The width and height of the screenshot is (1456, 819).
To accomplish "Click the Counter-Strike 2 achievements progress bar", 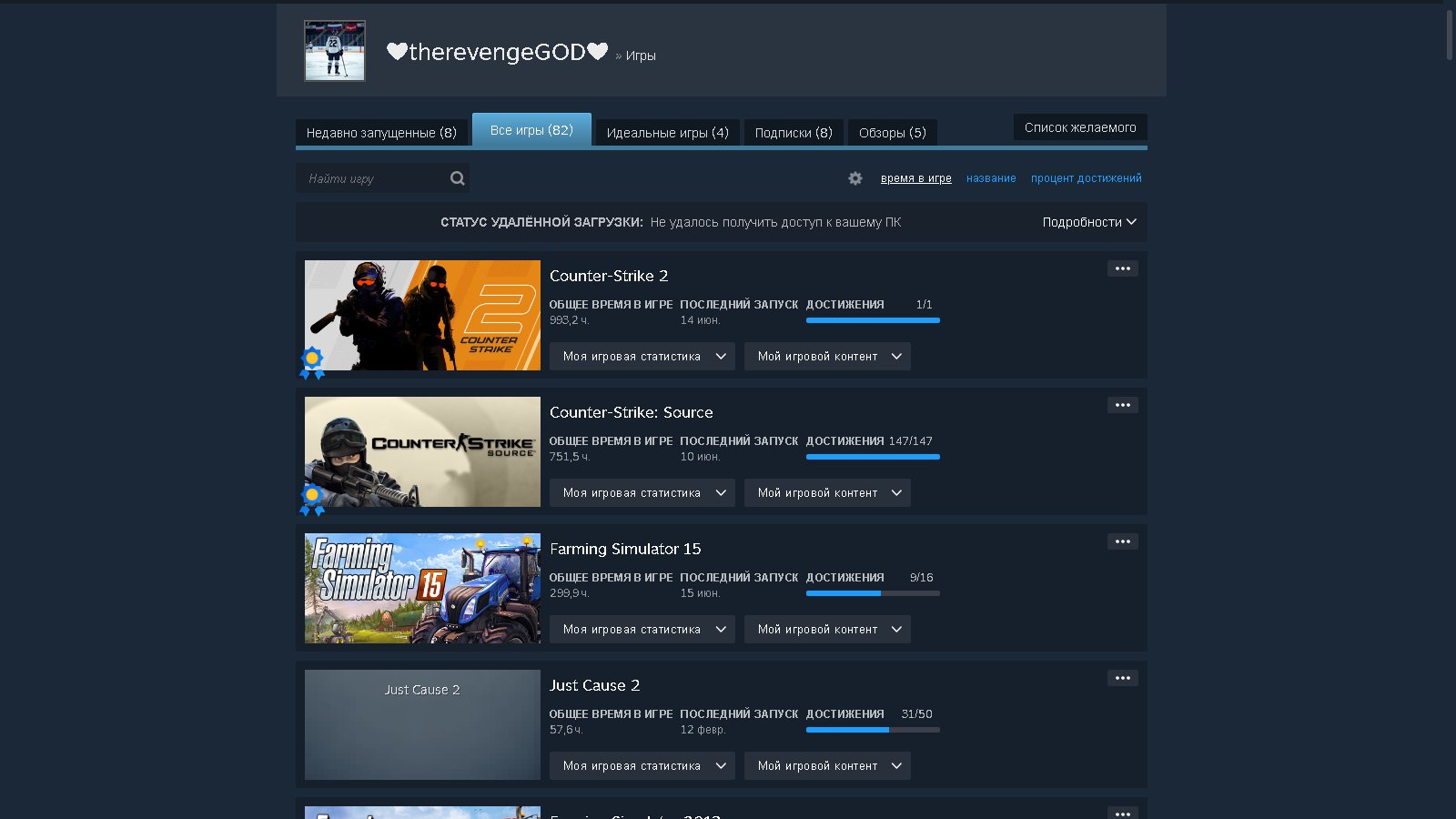I will click(x=873, y=320).
